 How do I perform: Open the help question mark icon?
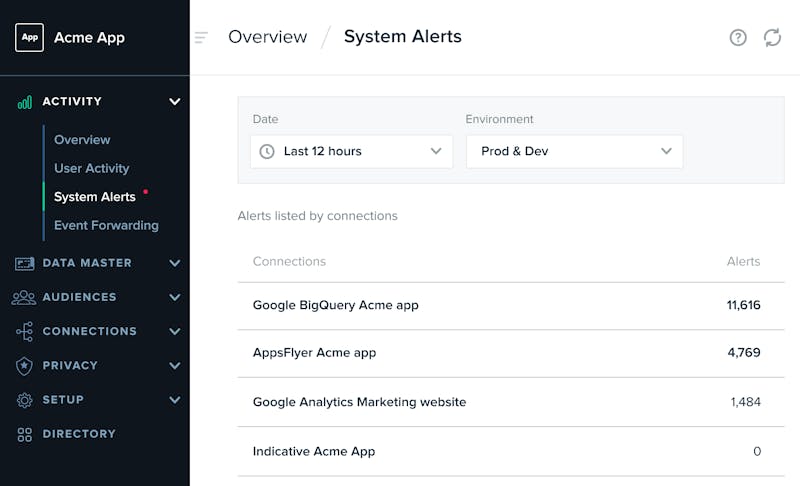pos(738,37)
